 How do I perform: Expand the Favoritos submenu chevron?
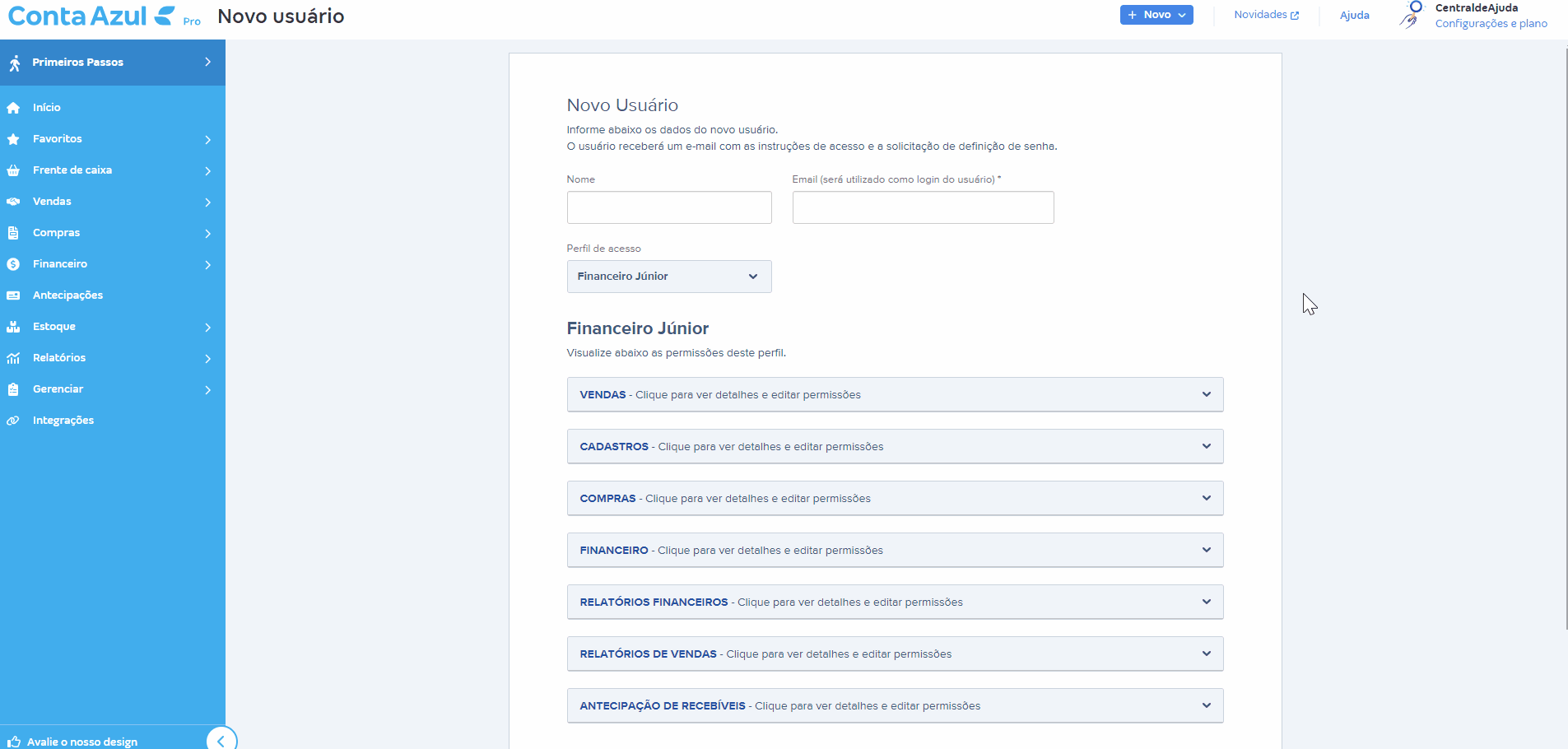point(207,140)
